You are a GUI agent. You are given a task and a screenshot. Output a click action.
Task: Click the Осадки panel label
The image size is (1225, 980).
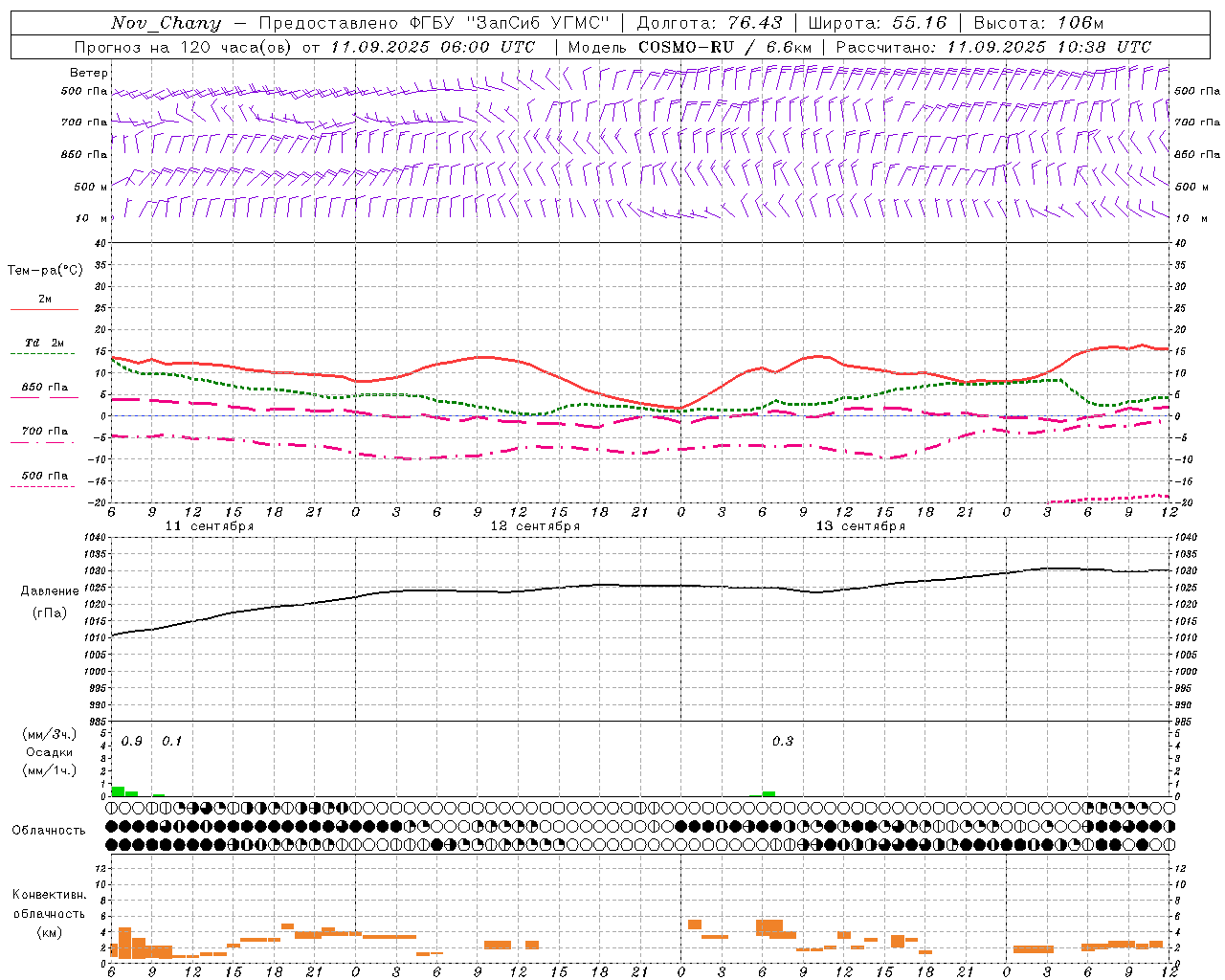tap(49, 752)
